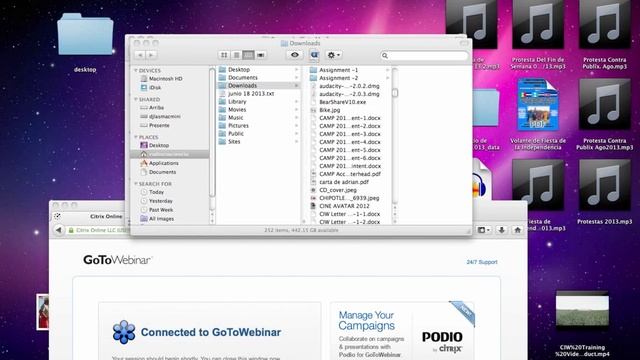This screenshot has width=640, height=360.
Task: Click the GoToWebinar logo
Action: tap(118, 260)
